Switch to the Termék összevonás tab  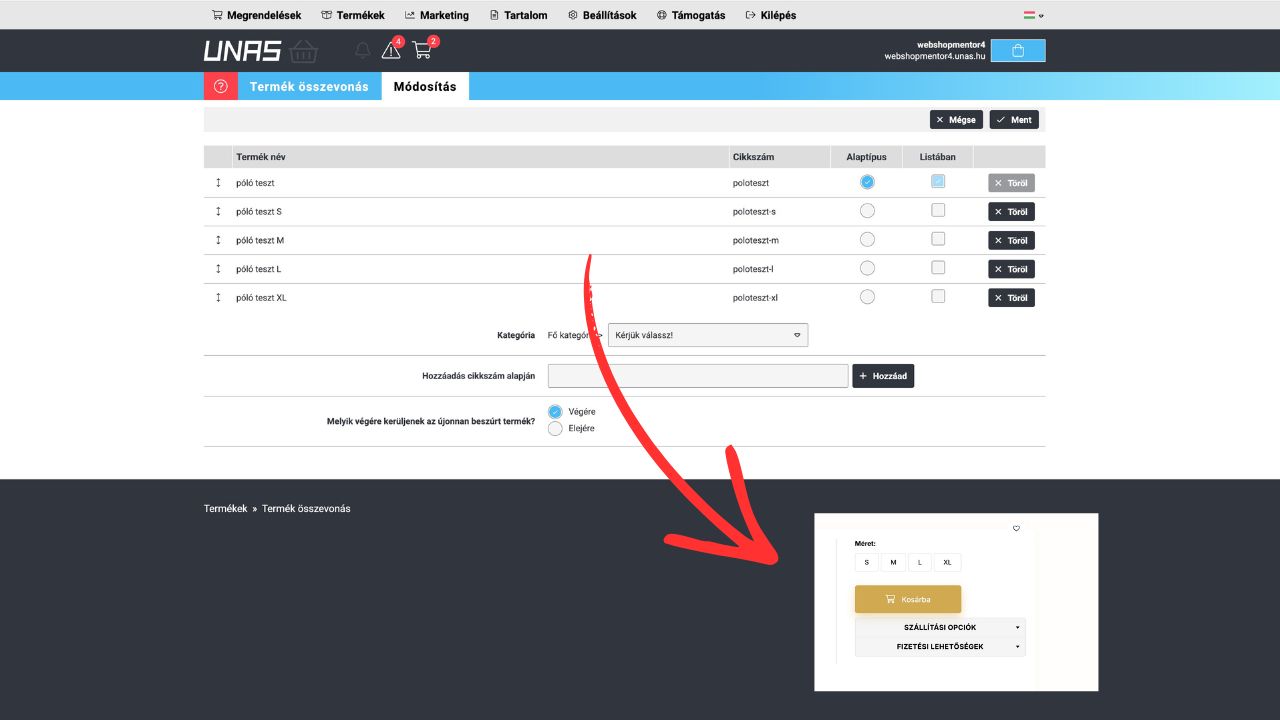(309, 86)
